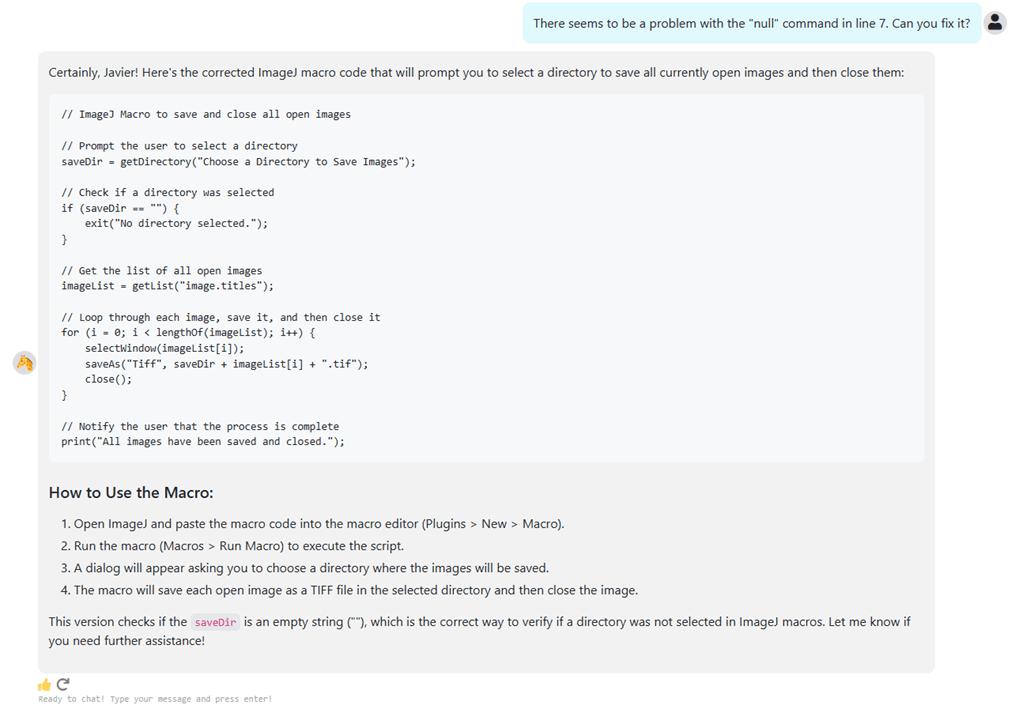Click the thumbs up feedback icon
The image size is (1015, 709).
[x=44, y=685]
